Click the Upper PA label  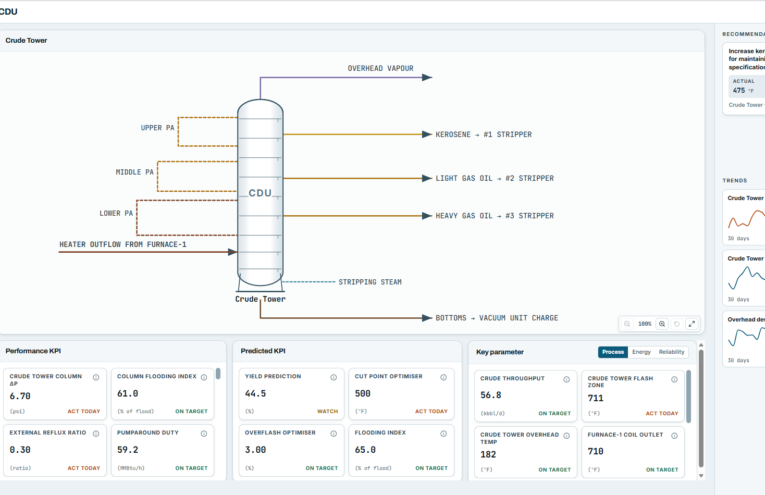158,128
